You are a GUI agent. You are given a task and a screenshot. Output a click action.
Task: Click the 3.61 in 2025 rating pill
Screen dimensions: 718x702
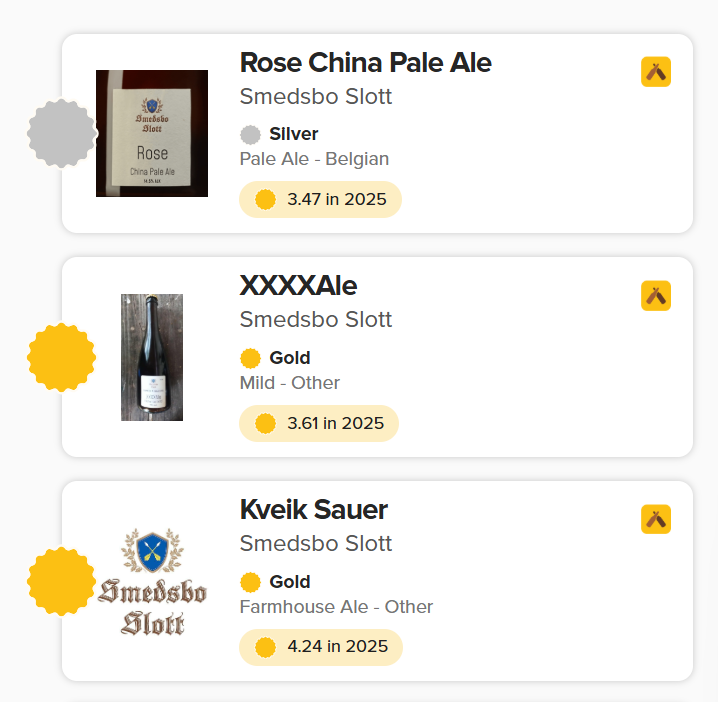(x=319, y=423)
